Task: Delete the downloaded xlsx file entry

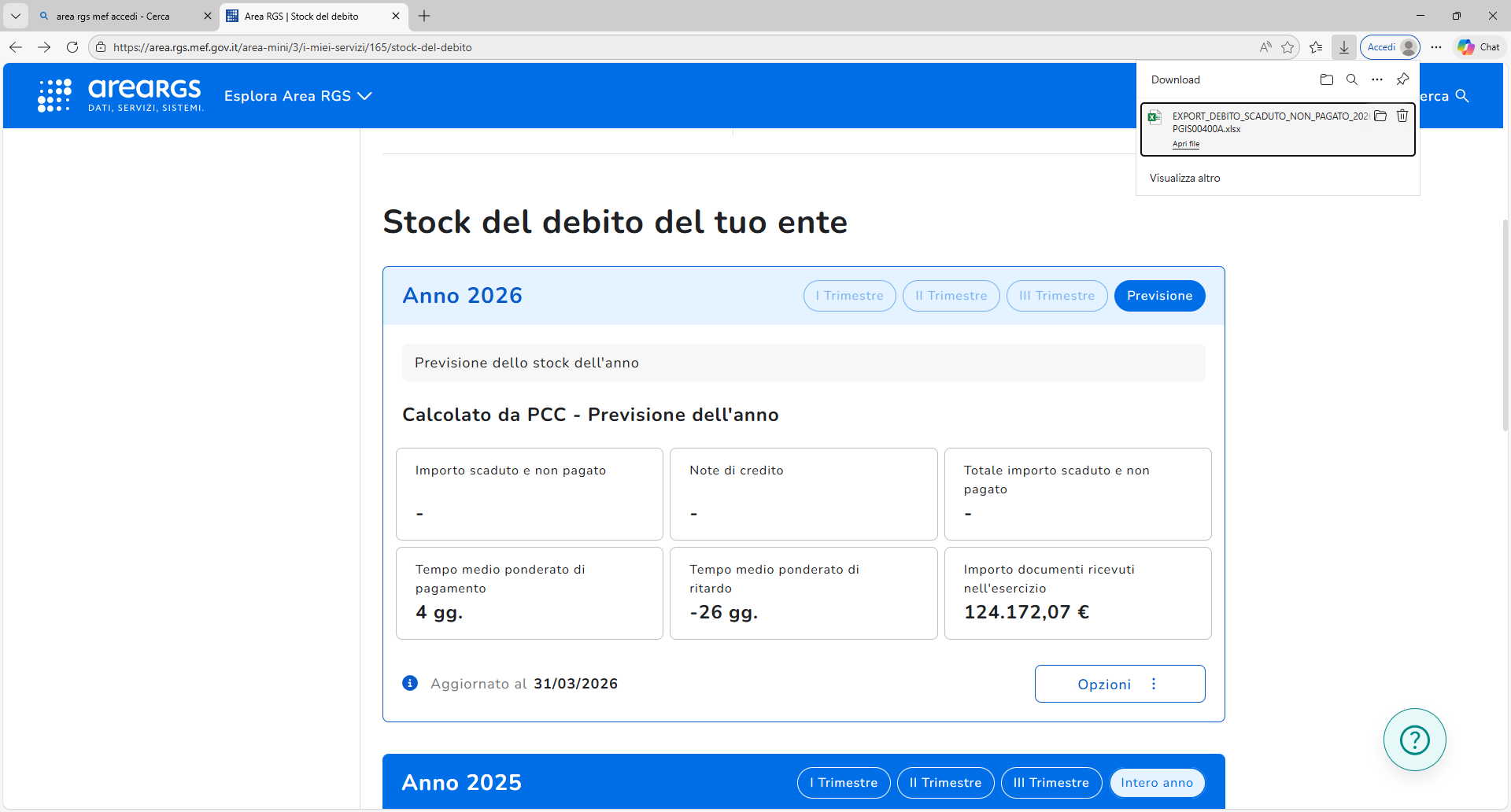Action: (x=1402, y=116)
